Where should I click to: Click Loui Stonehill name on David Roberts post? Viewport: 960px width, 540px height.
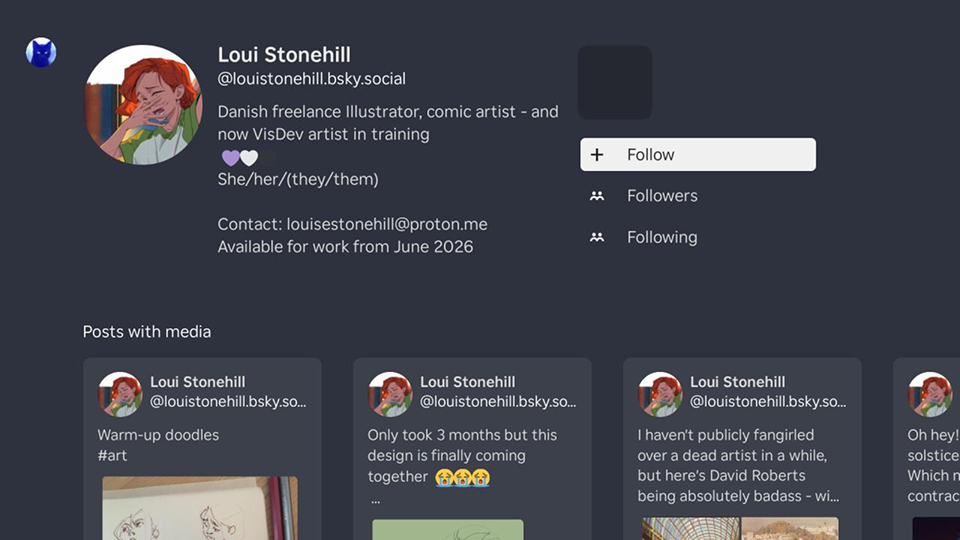coord(737,382)
